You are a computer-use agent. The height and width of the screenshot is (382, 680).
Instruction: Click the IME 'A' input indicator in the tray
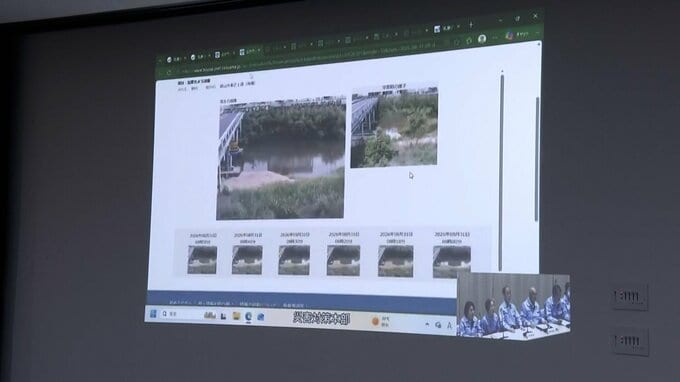coord(449,325)
